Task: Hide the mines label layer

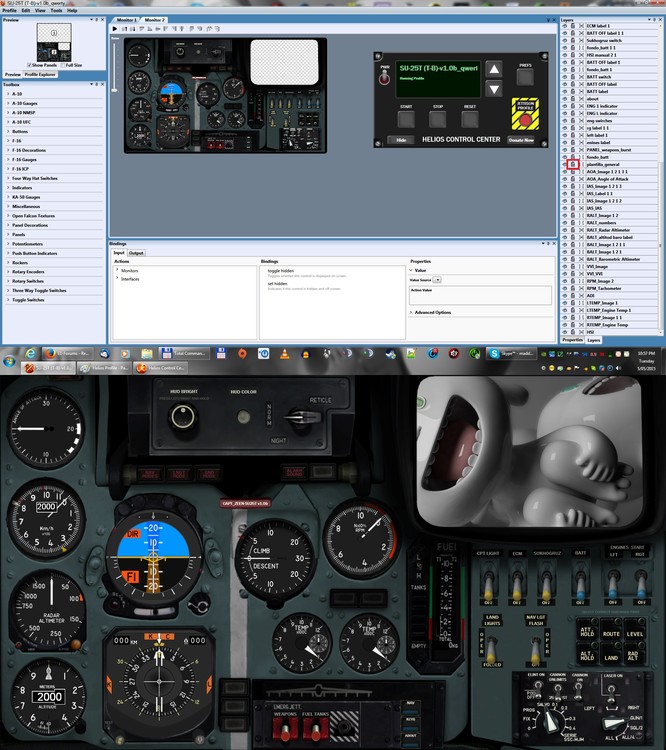Action: pyautogui.click(x=565, y=143)
